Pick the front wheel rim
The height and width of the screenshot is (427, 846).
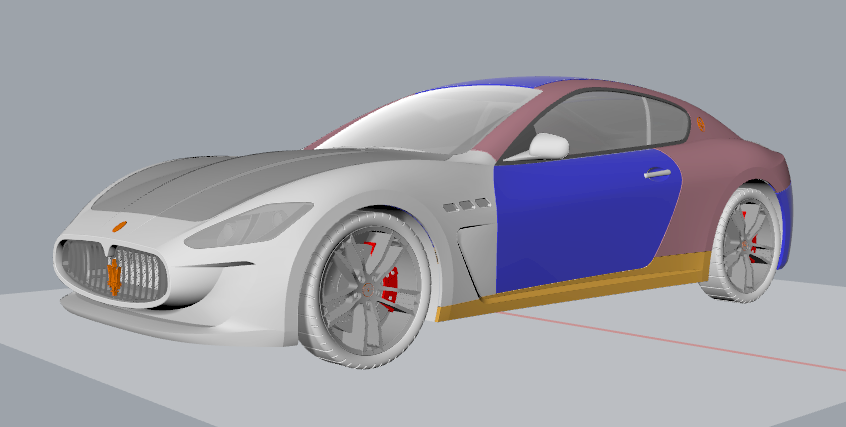(x=370, y=289)
